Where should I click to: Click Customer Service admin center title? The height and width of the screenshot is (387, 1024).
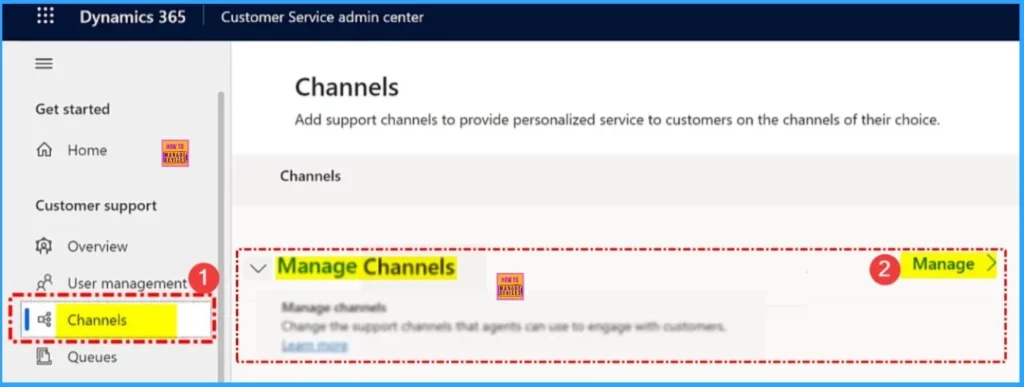tap(322, 17)
